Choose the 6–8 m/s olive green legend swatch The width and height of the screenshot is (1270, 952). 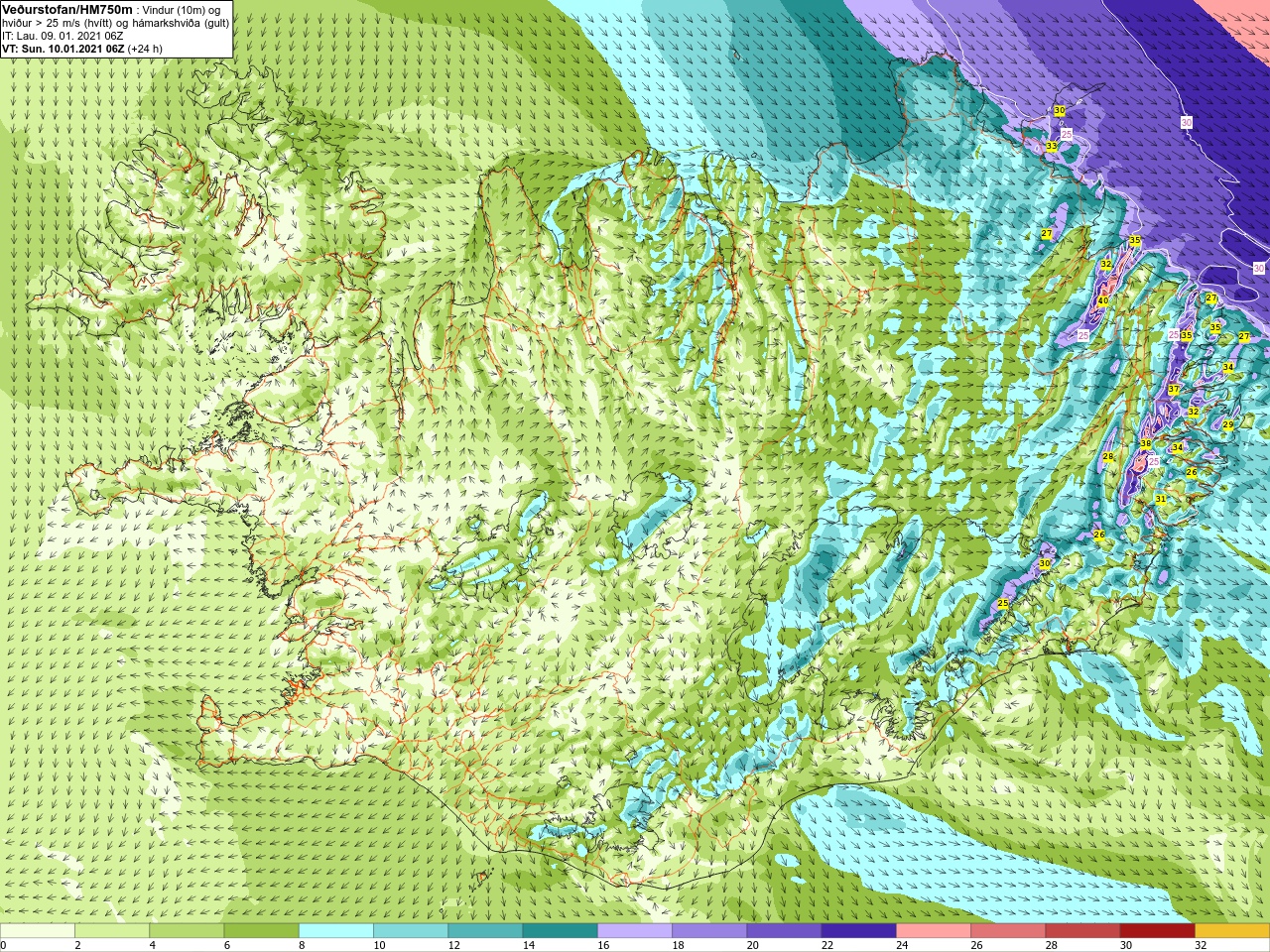(x=261, y=931)
